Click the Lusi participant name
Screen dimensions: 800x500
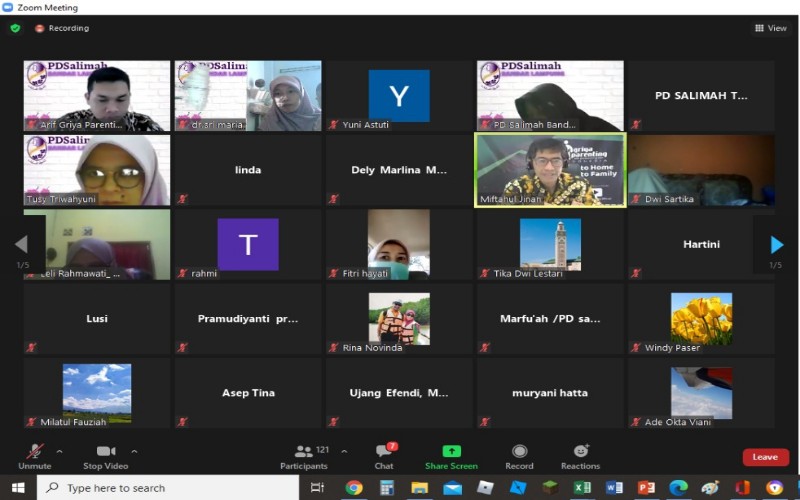[97, 319]
